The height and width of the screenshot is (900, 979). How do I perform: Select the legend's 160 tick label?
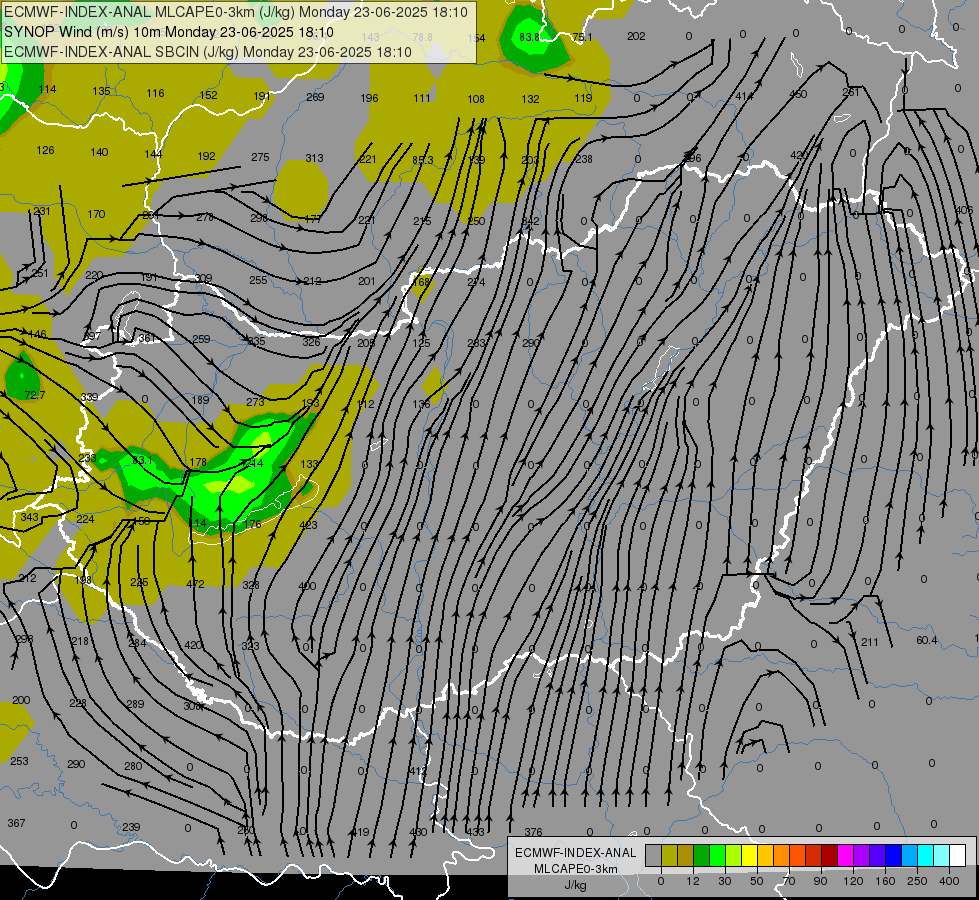click(885, 881)
